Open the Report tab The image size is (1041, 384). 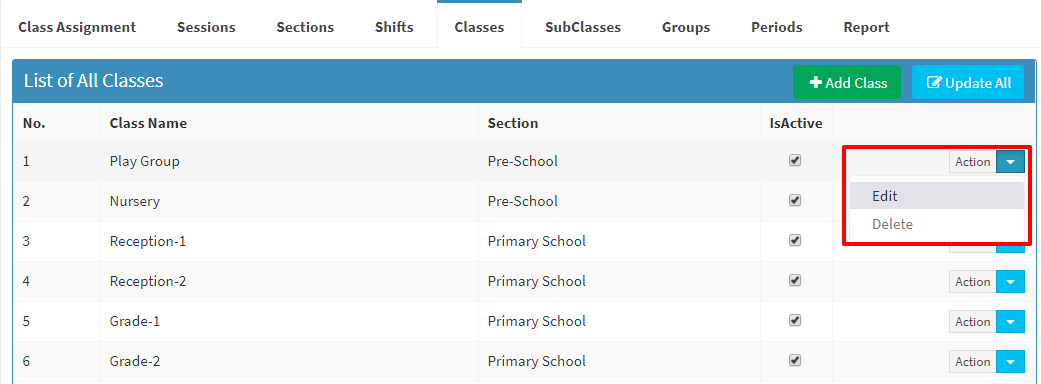tap(866, 27)
